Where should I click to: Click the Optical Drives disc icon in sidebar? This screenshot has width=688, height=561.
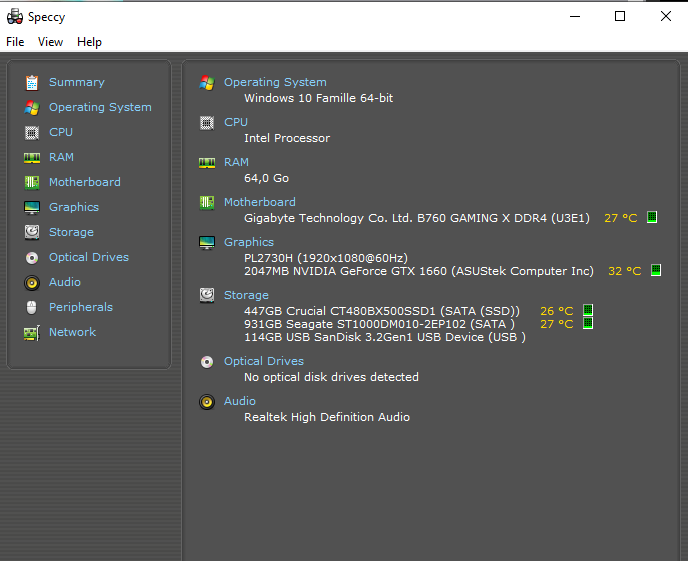(x=32, y=257)
